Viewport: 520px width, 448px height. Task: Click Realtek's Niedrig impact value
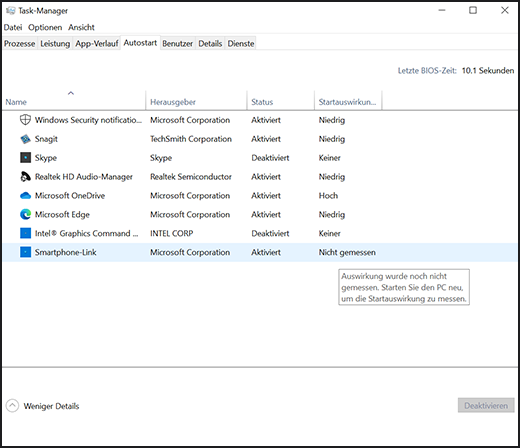tap(332, 177)
